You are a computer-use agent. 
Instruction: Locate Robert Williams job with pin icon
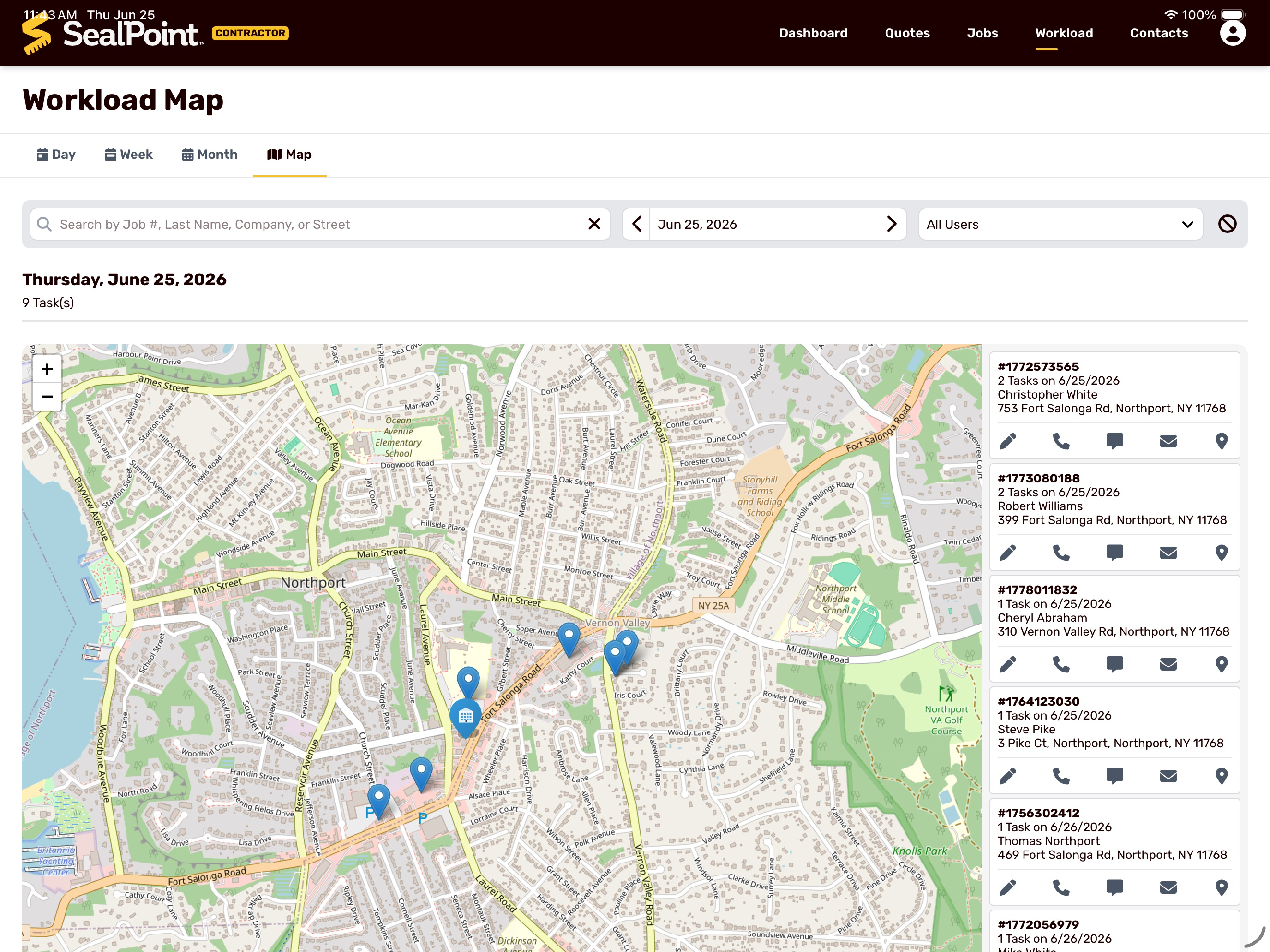(1221, 553)
